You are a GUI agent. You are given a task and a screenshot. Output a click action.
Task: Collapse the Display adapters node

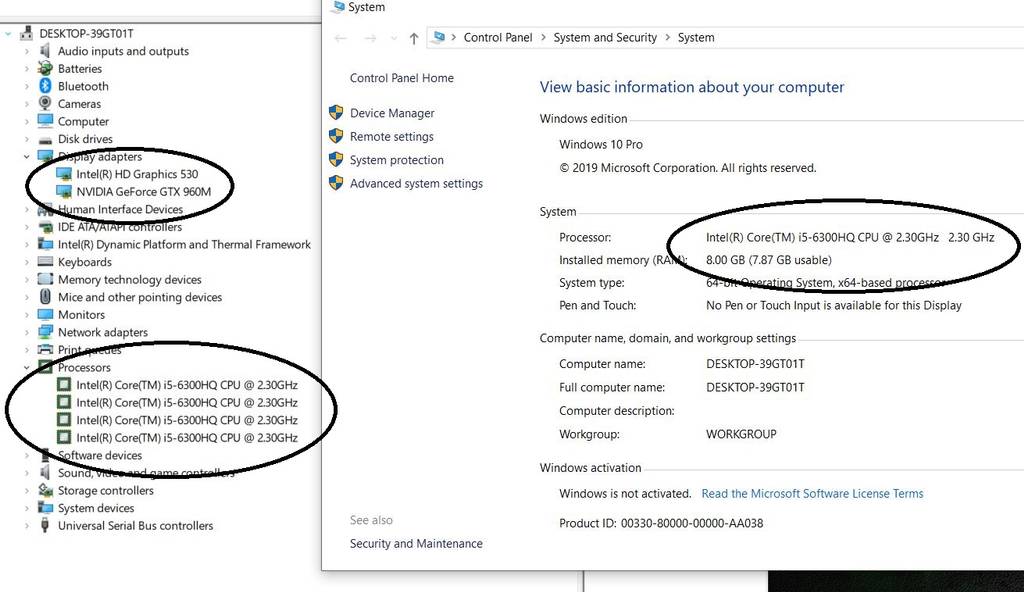tap(27, 157)
